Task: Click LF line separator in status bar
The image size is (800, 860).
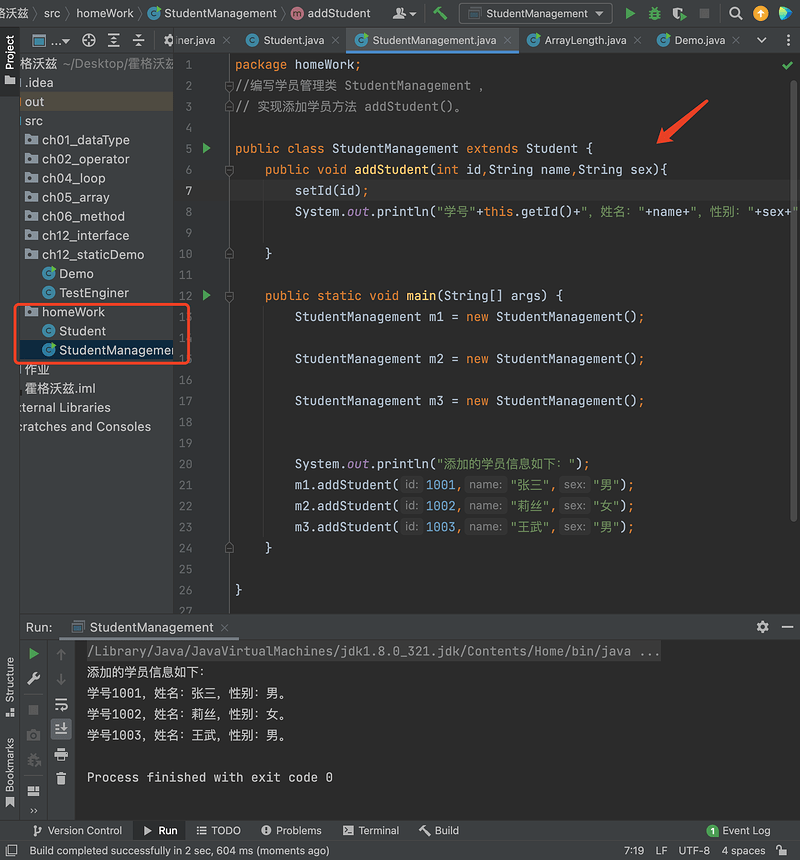Action: [661, 851]
